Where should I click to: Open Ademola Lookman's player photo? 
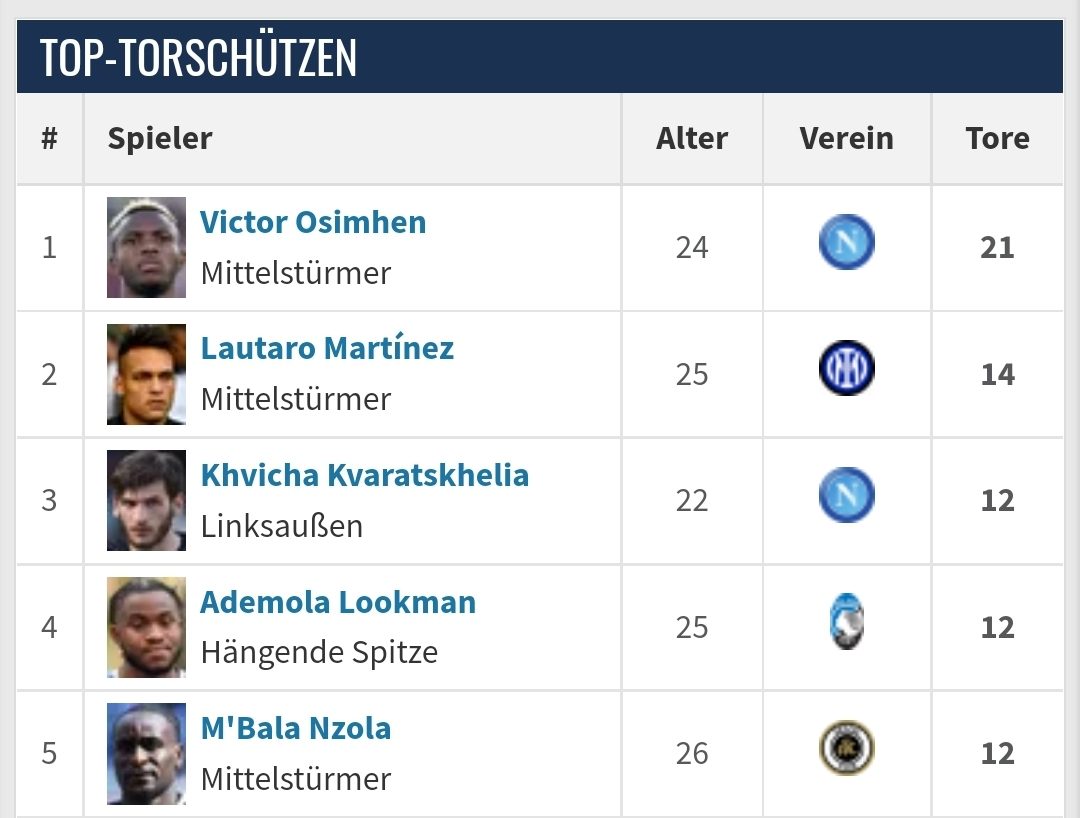click(146, 627)
